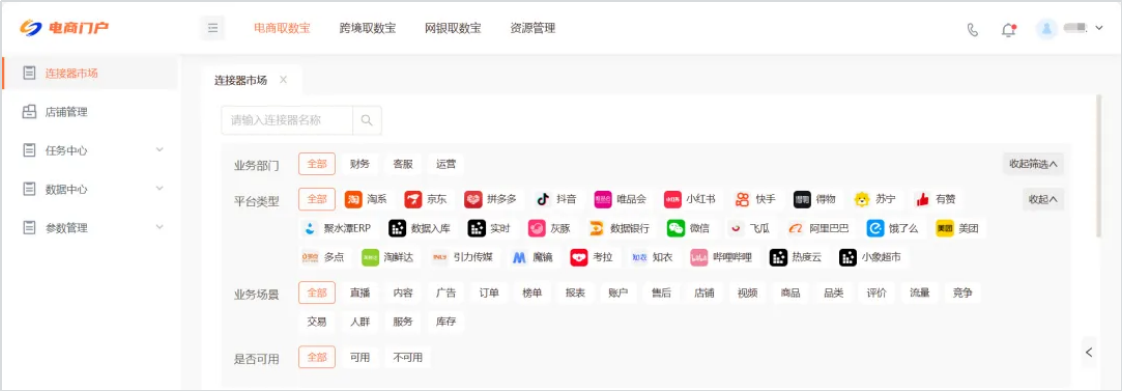Screen dimensions: 1122x391
Task: Click the hamburger menu collapse icon
Action: pos(212,29)
